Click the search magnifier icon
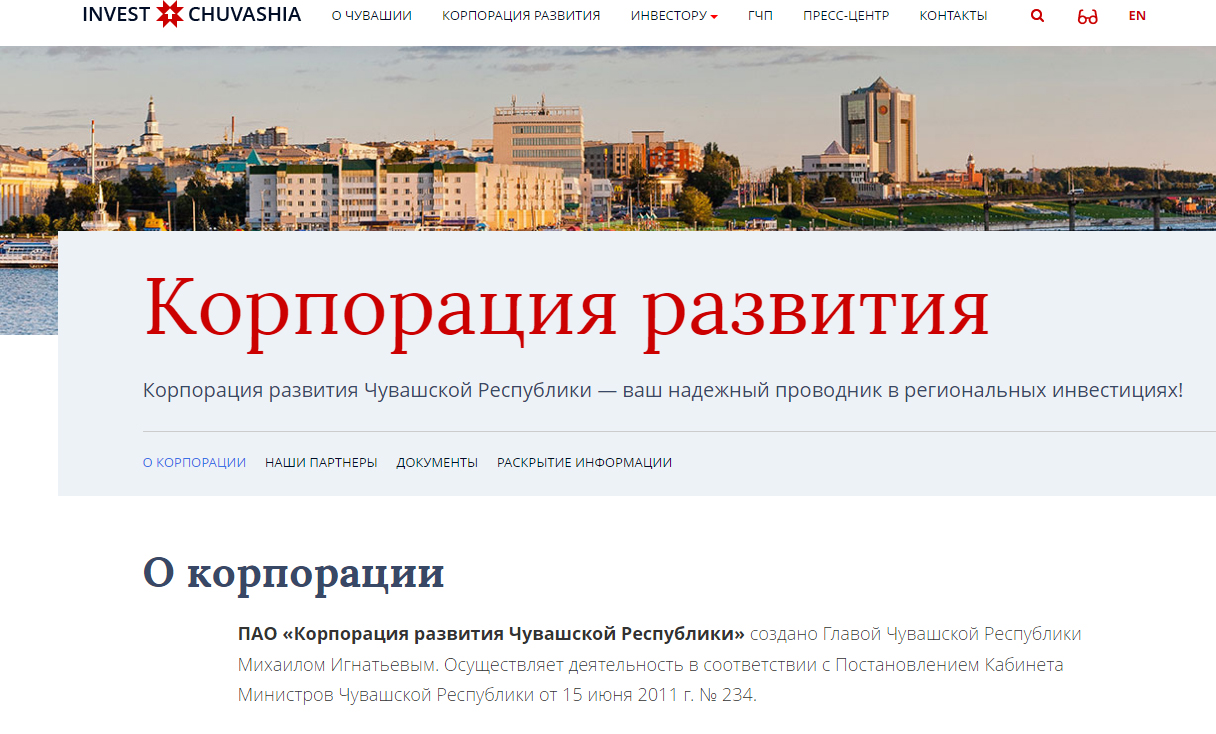Screen dimensions: 1216x734 coord(1037,16)
